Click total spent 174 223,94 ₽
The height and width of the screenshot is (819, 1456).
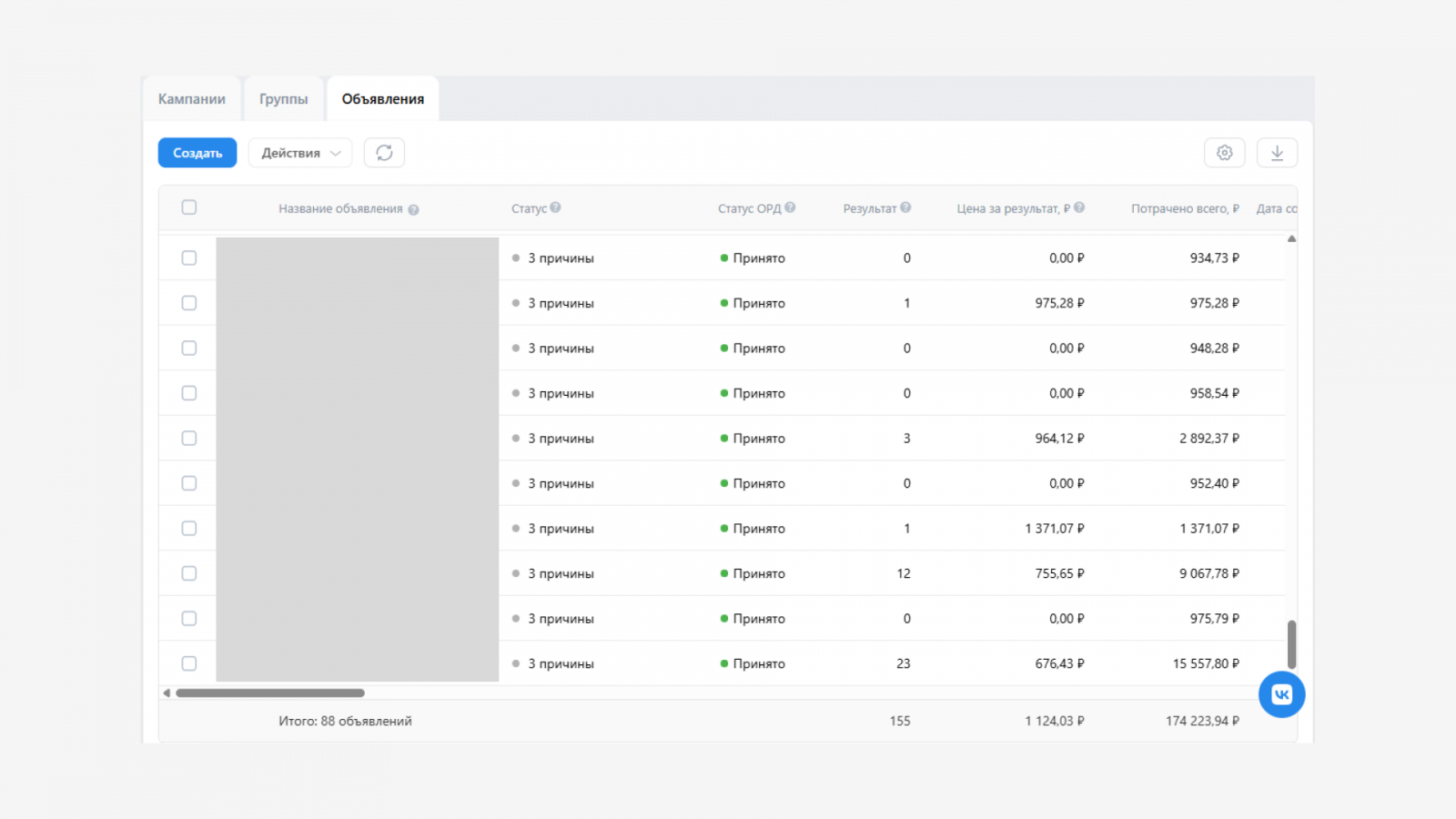tap(1202, 721)
